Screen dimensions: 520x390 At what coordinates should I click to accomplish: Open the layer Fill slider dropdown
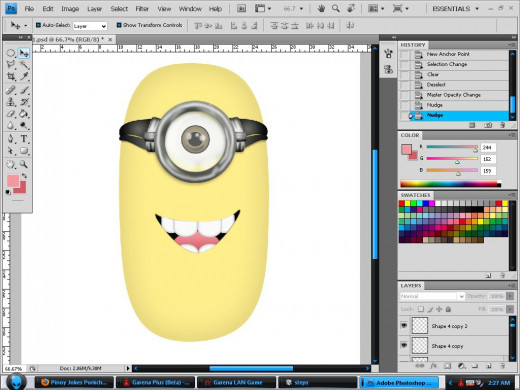pos(510,309)
